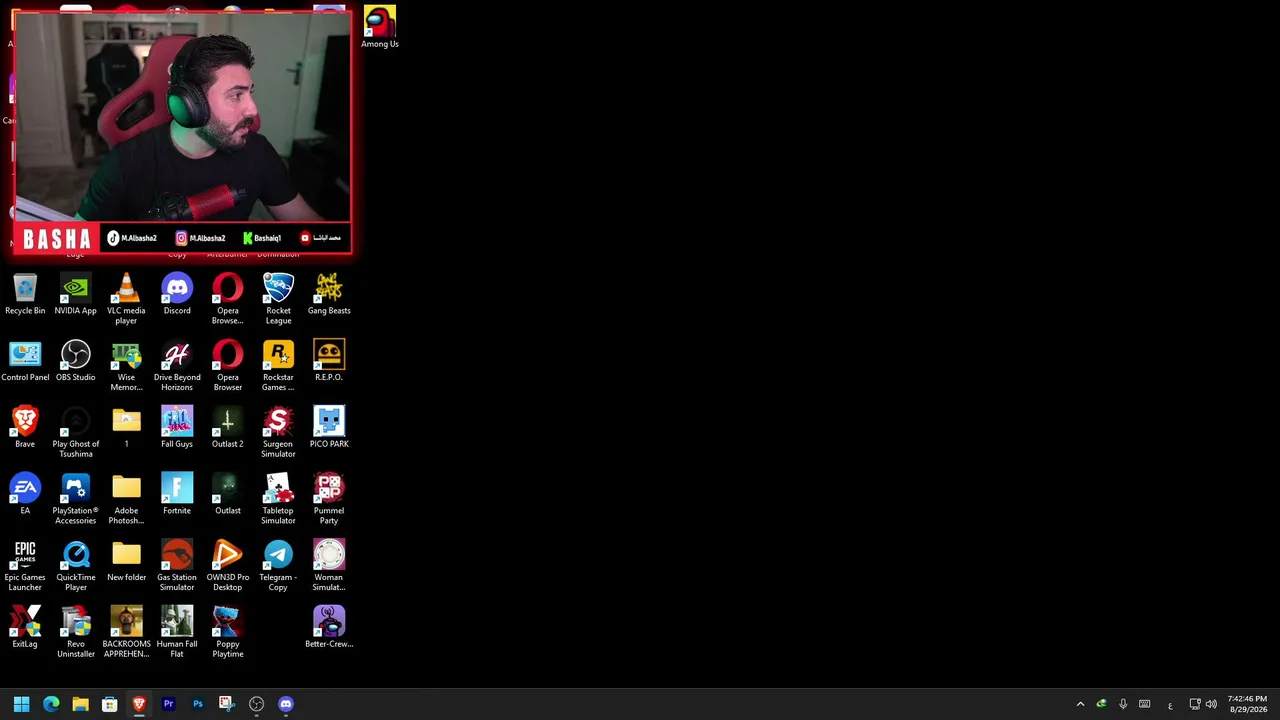Image resolution: width=1280 pixels, height=720 pixels.
Task: Switch to OBS Studio on the taskbar
Action: 256,704
